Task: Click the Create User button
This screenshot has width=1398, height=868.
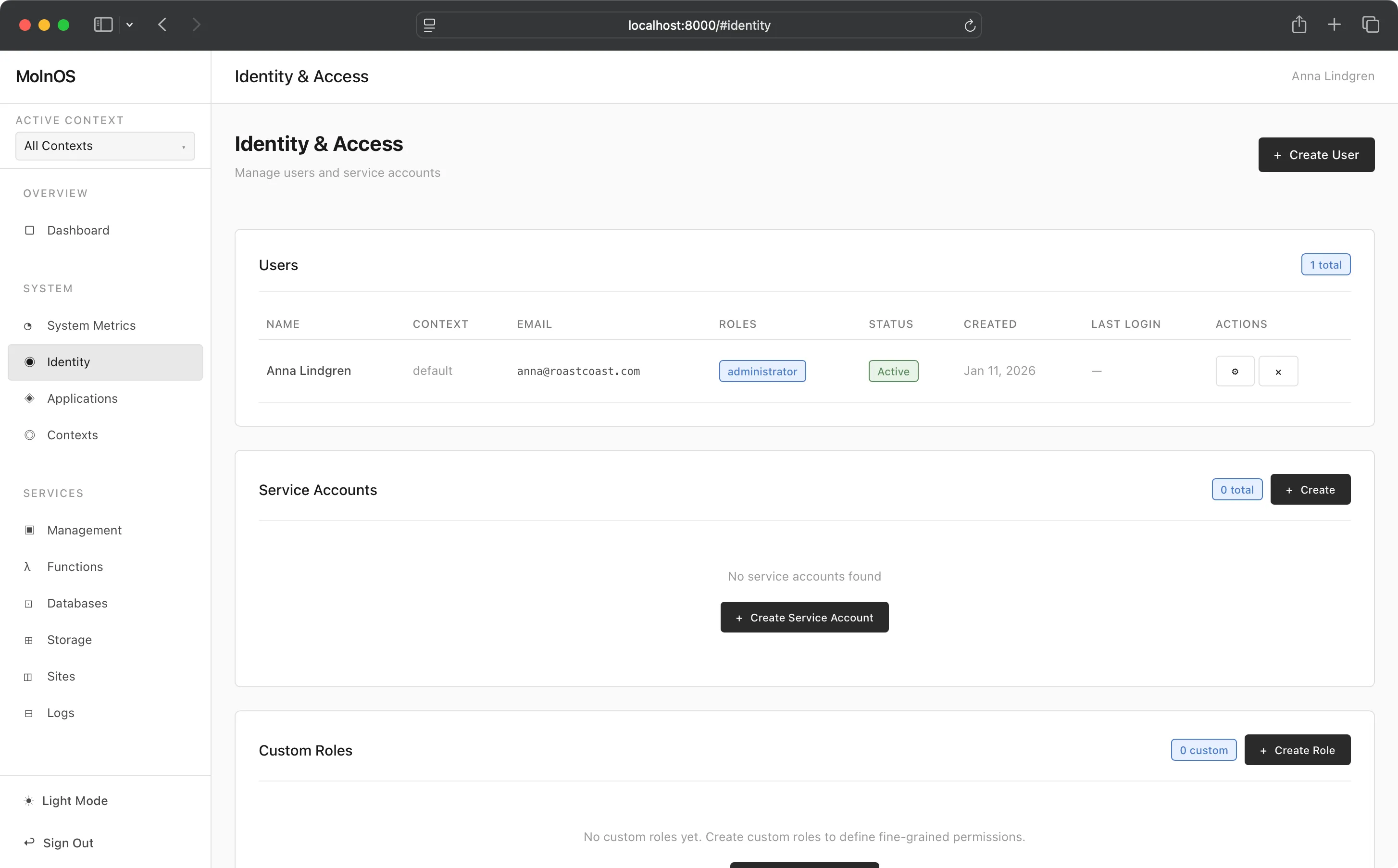Action: pos(1316,155)
